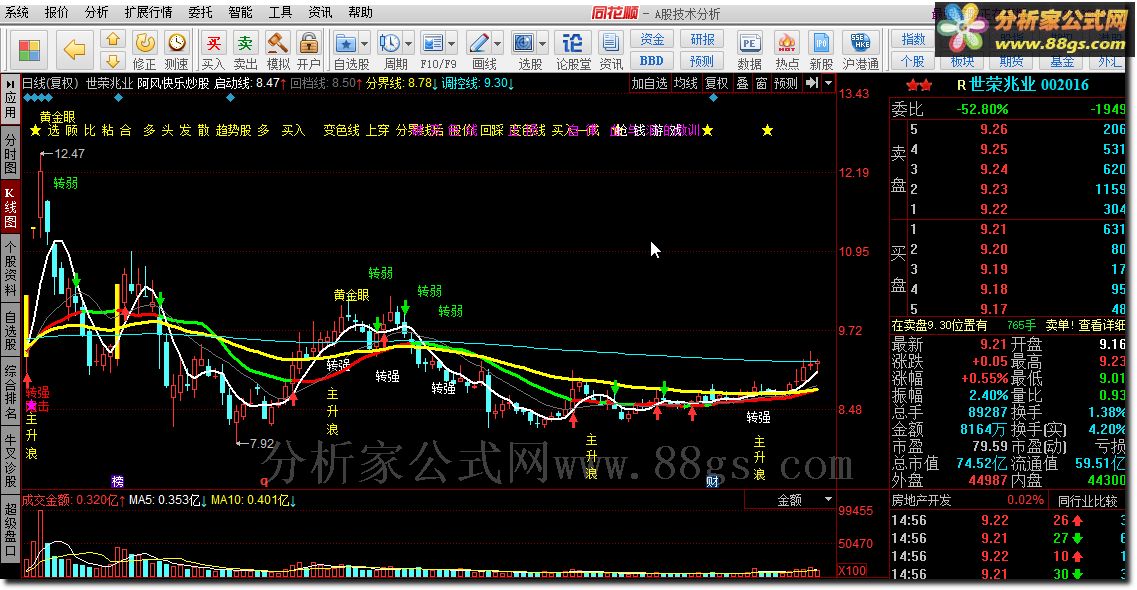Open the 报价 menu
This screenshot has height=590, width=1137.
(x=57, y=12)
